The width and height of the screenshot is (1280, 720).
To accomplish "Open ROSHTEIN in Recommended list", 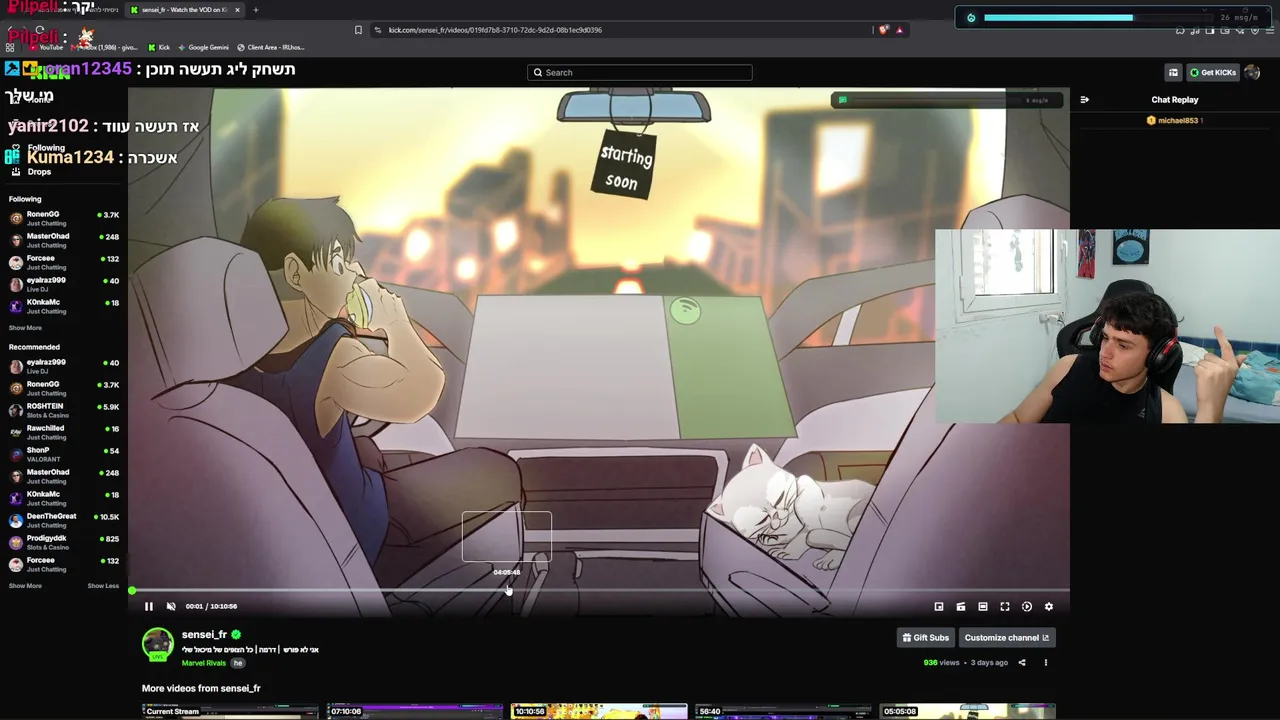I will 62,410.
